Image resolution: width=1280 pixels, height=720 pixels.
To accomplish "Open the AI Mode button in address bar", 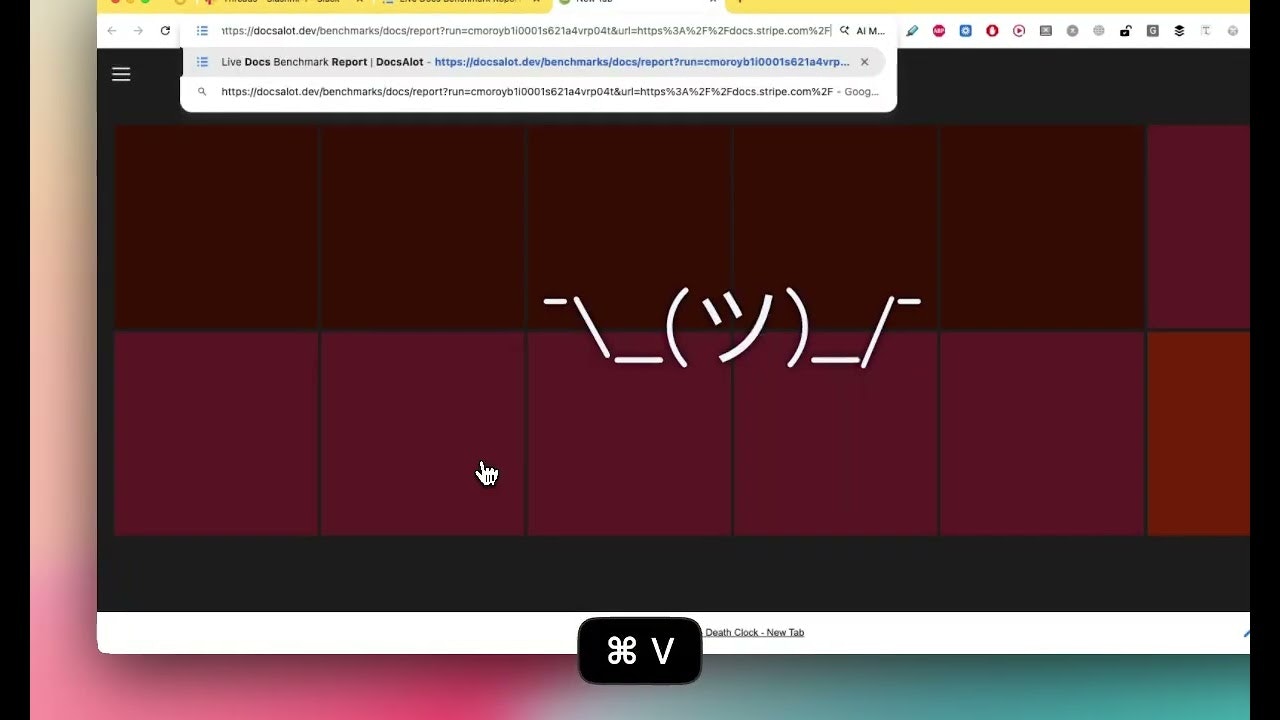I will coord(862,31).
